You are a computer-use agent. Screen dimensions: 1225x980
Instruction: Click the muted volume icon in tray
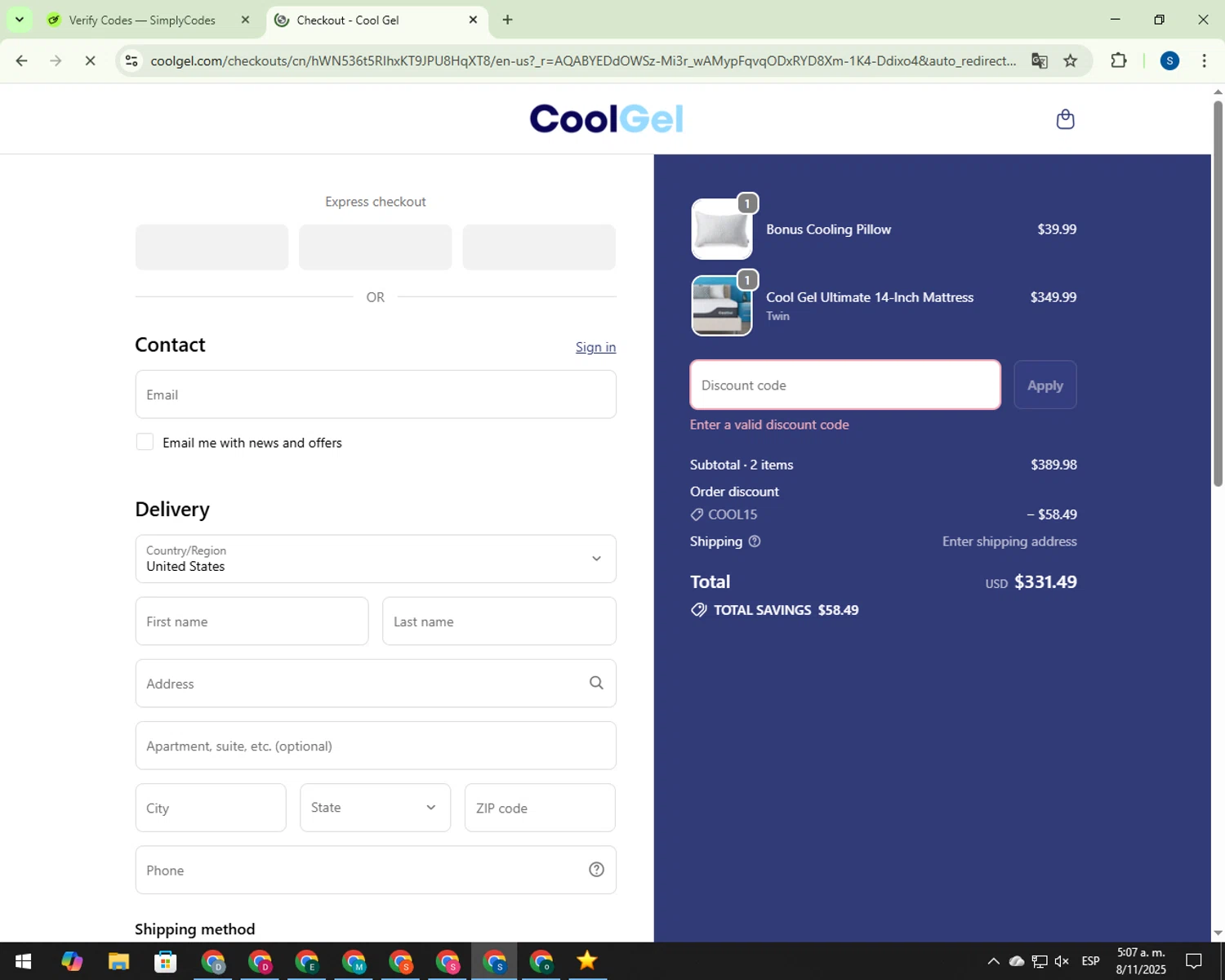[x=1062, y=961]
